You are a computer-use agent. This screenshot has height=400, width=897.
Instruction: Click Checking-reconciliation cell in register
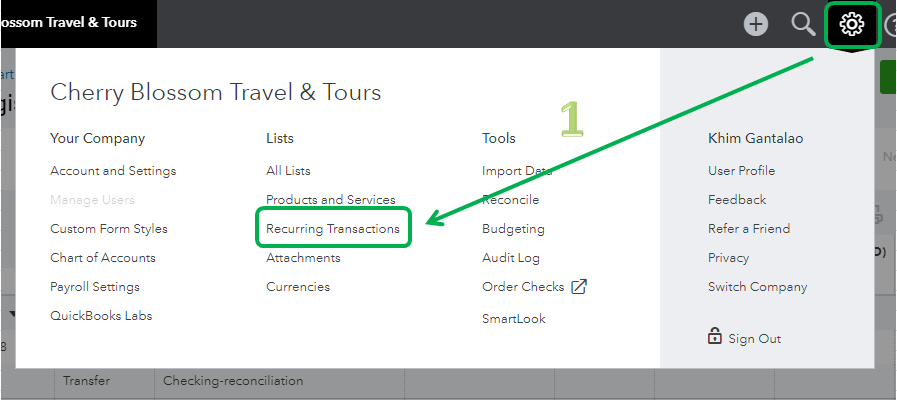tap(233, 381)
